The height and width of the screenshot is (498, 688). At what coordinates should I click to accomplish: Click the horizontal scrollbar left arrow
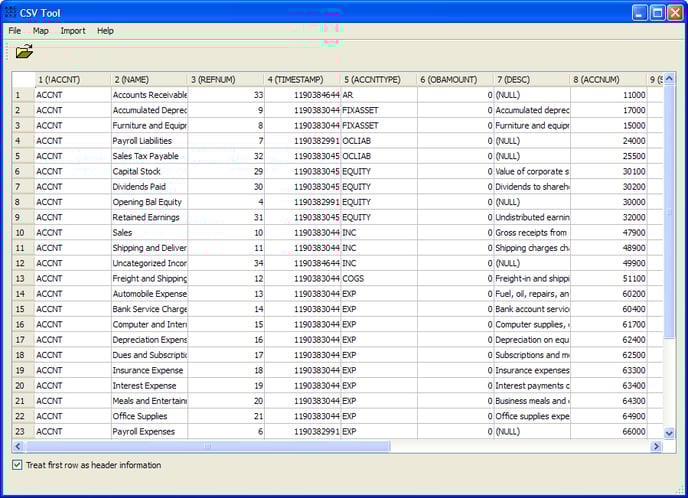18,447
